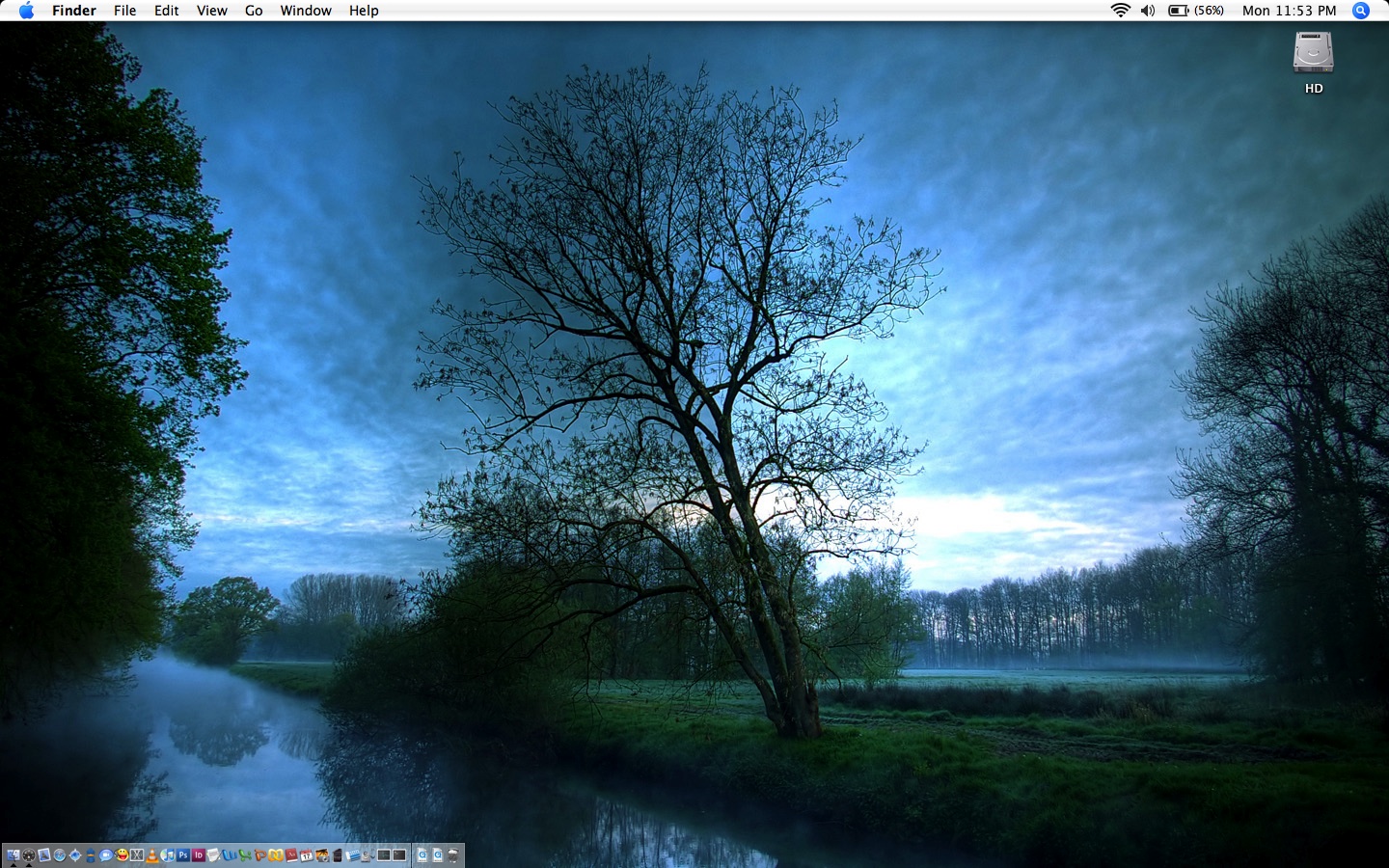Viewport: 1389px width, 868px height.
Task: Open PowerPoint orange P icon in Dock
Action: coord(260,854)
